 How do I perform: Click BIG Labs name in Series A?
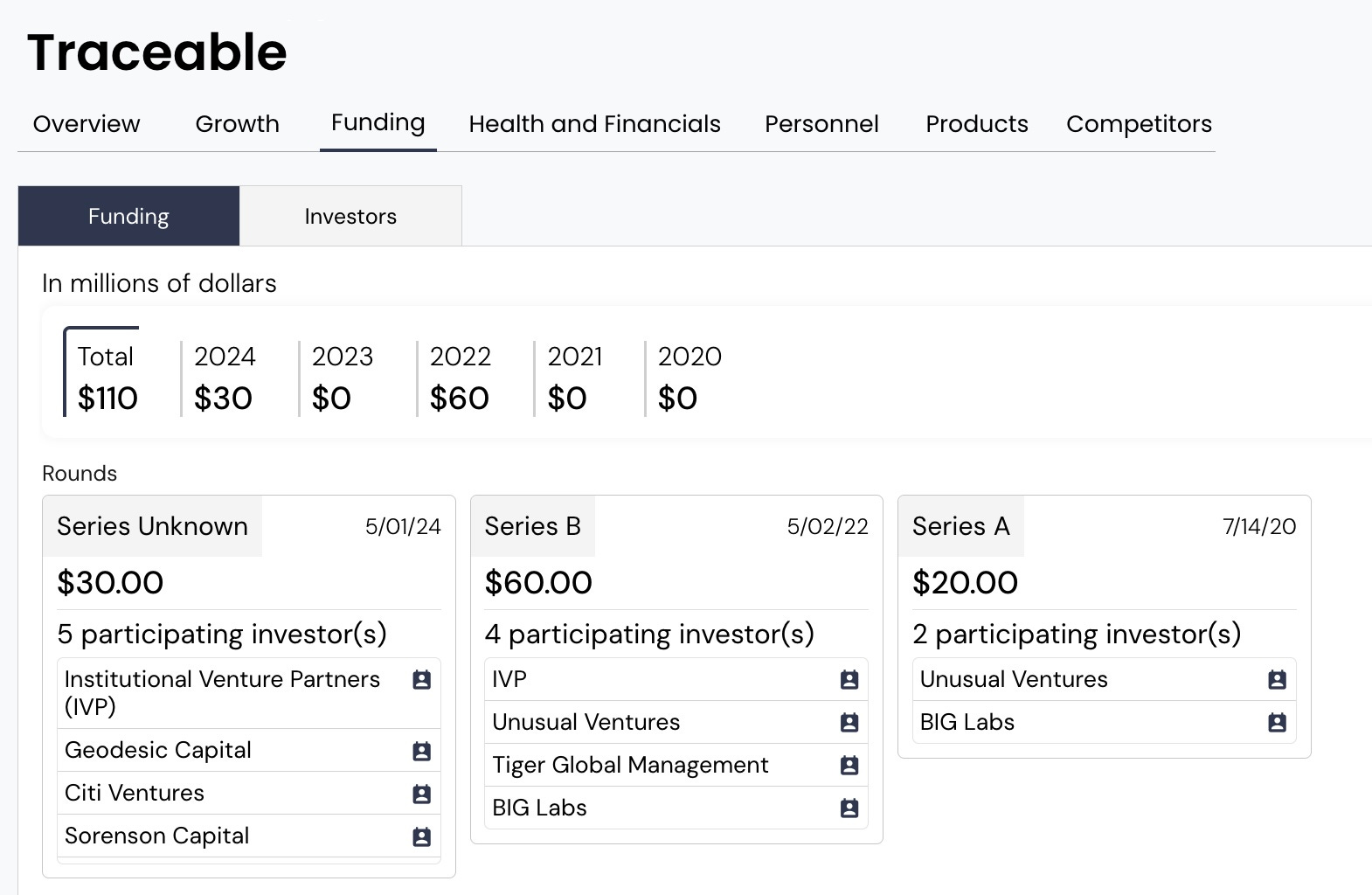pos(967,722)
